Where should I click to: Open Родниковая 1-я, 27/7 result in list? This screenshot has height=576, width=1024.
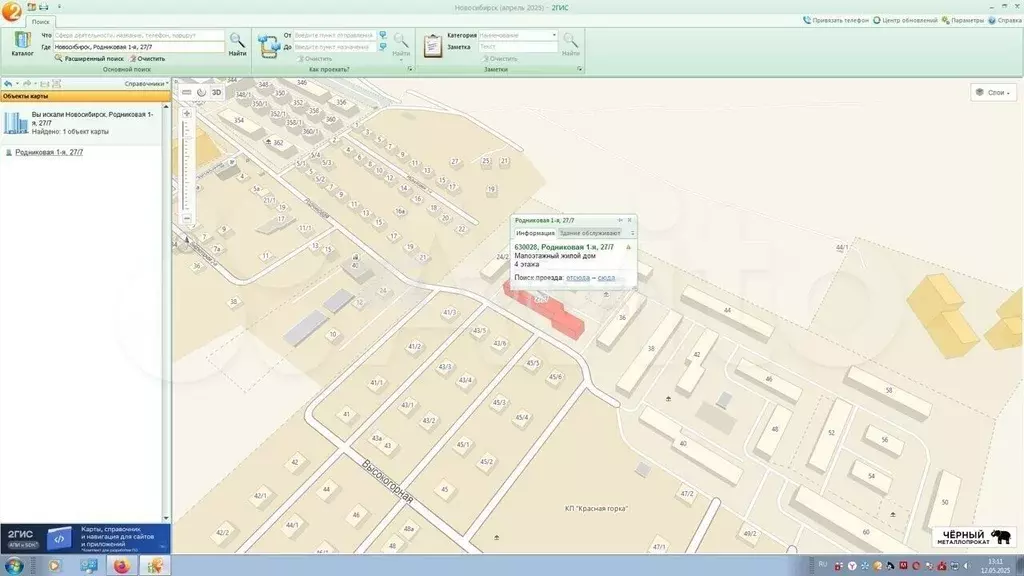(x=49, y=152)
